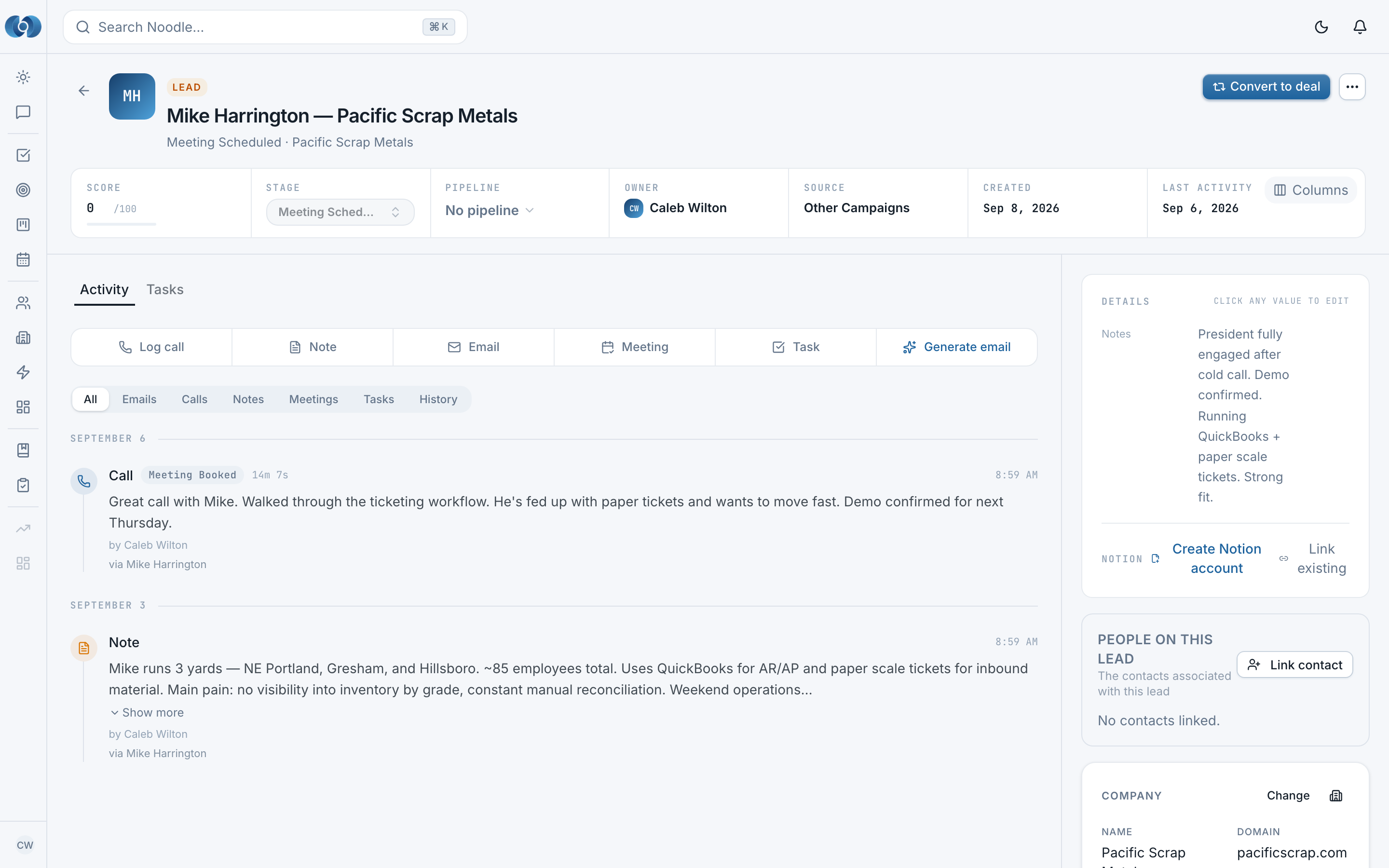Filter activity by Calls
The image size is (1389, 868).
(x=194, y=399)
